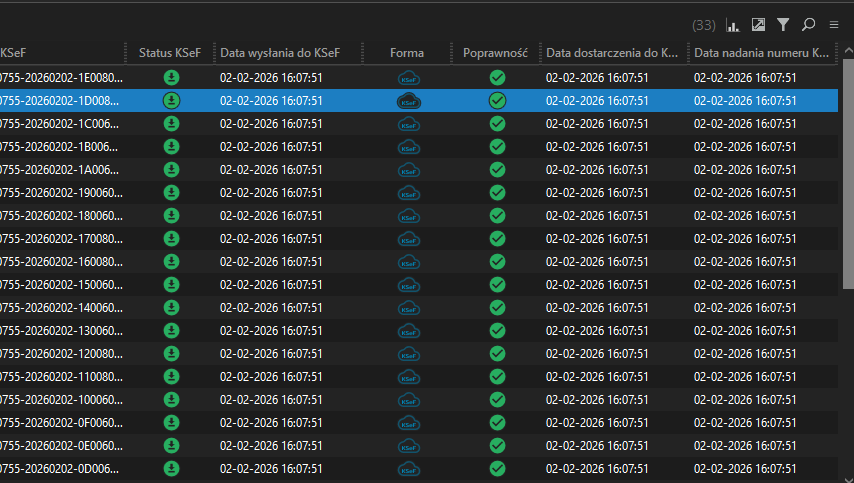Click the Forma column header

[x=407, y=53]
